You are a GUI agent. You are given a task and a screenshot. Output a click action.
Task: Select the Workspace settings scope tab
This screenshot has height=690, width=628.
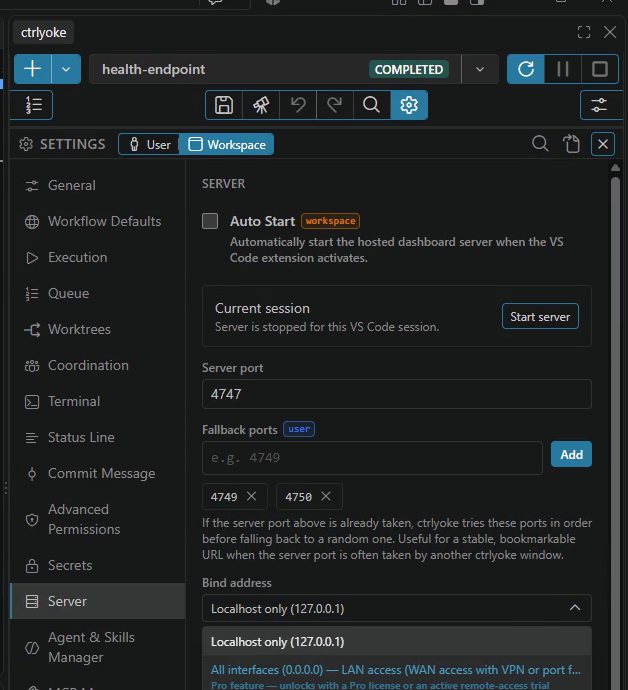click(227, 144)
